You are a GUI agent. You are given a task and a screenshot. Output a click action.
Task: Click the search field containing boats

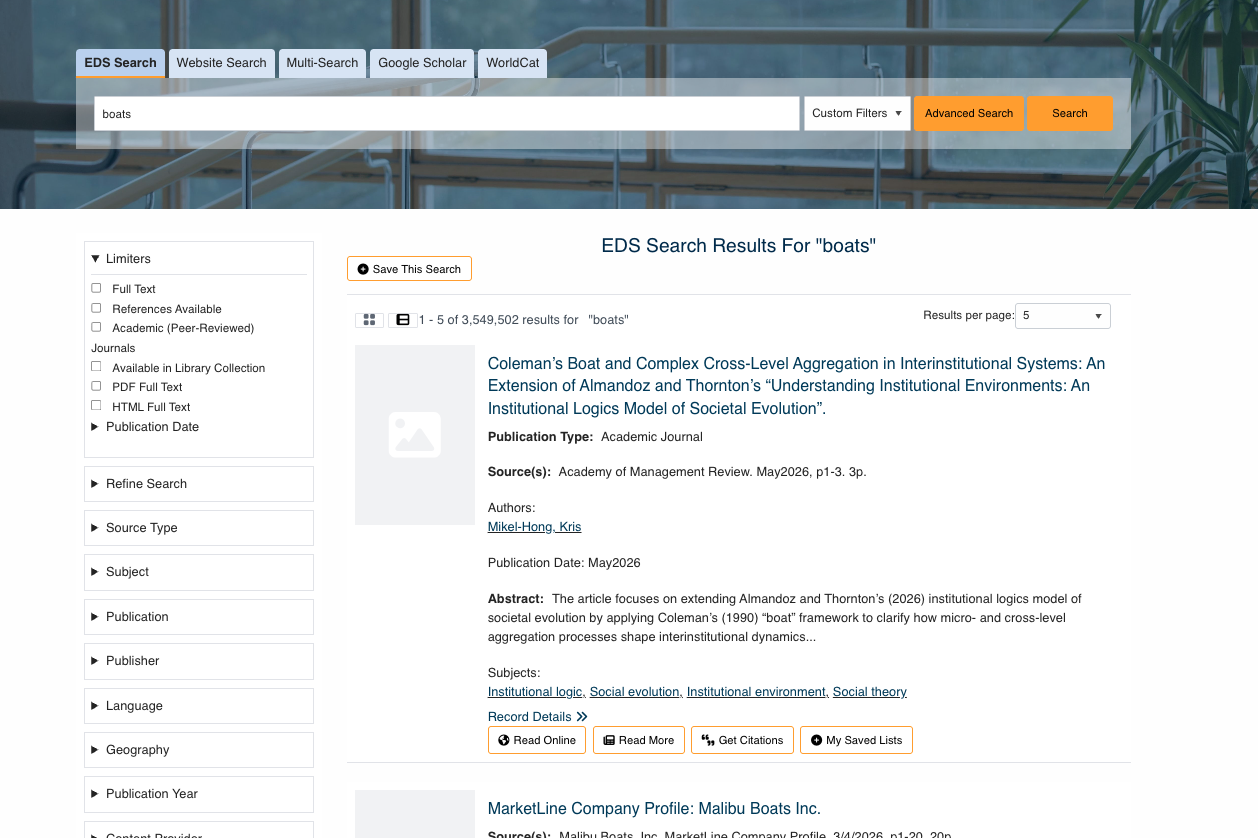[x=447, y=113]
